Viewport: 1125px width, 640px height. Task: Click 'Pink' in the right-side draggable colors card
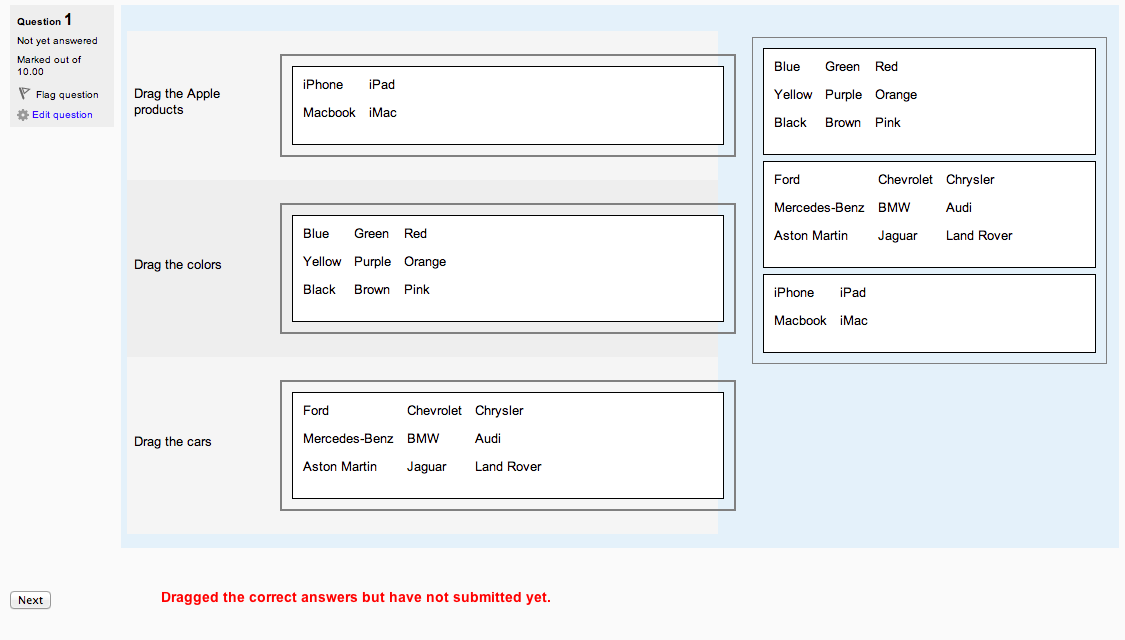click(x=888, y=123)
